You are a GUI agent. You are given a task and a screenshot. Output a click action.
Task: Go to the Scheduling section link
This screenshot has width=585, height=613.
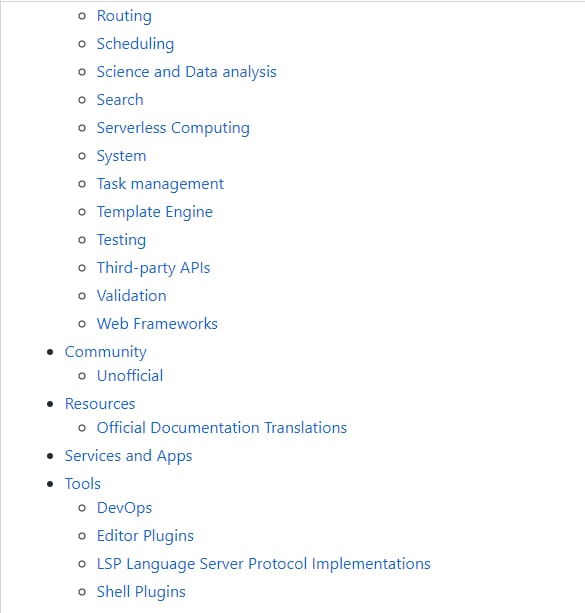point(135,44)
